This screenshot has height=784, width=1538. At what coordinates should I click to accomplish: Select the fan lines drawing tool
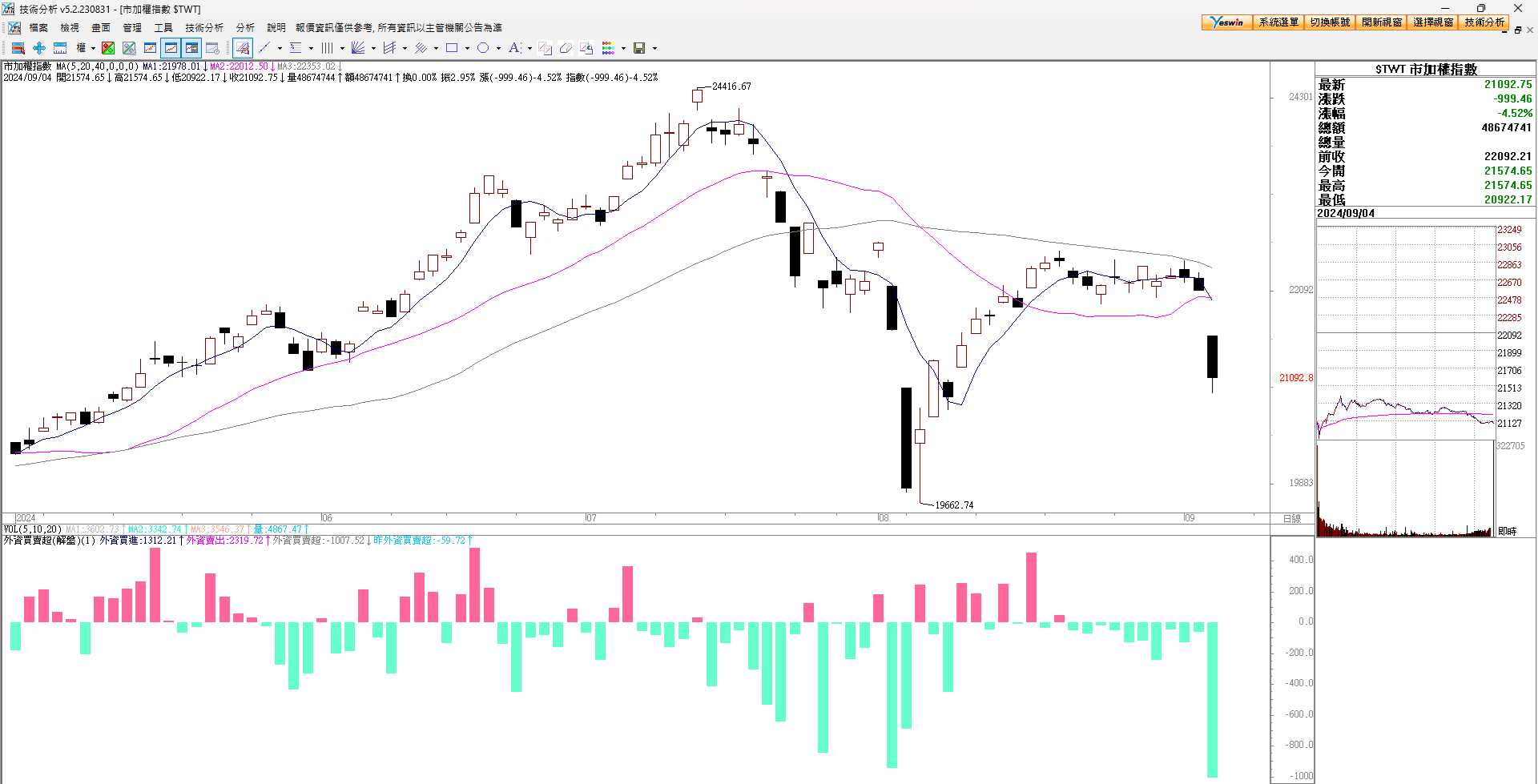click(358, 48)
